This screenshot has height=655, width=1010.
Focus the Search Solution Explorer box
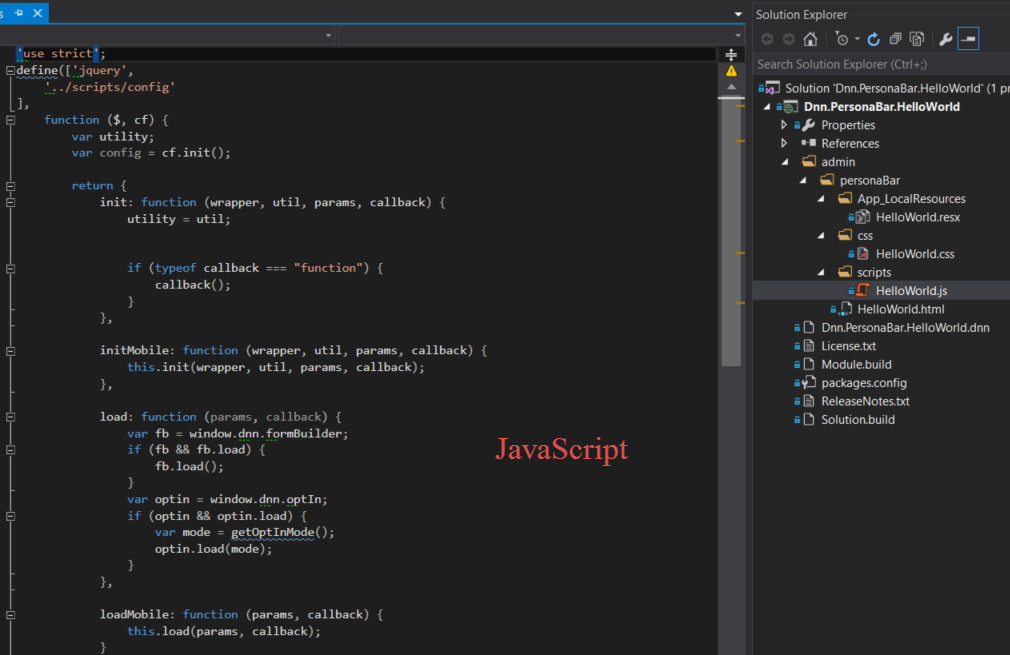(881, 64)
